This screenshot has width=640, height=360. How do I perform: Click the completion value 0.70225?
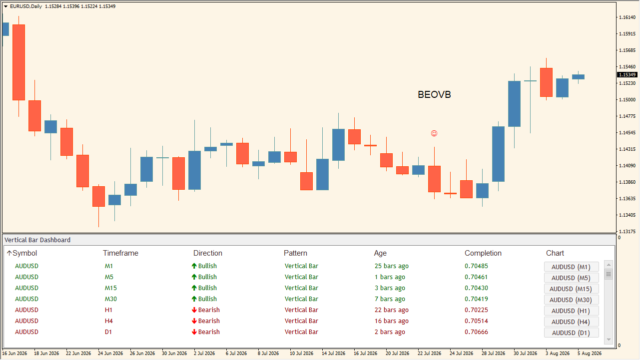point(476,310)
